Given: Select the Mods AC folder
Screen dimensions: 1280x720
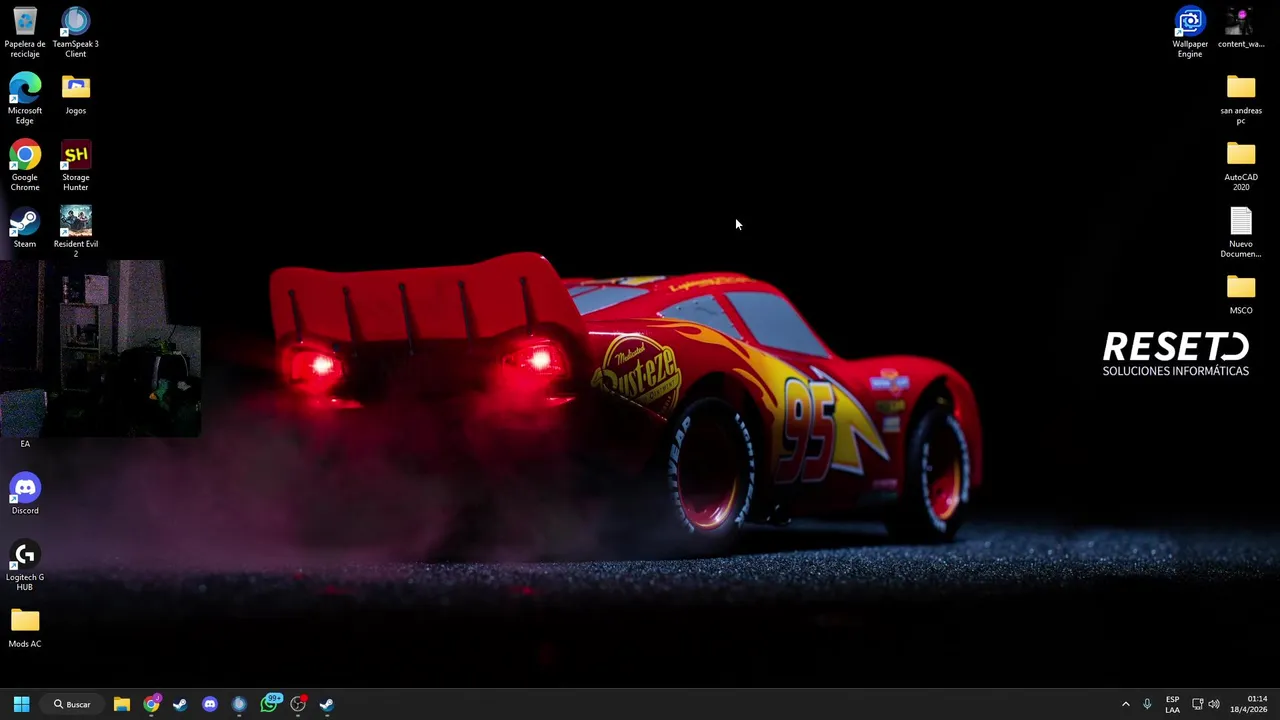Looking at the screenshot, I should coord(25,628).
